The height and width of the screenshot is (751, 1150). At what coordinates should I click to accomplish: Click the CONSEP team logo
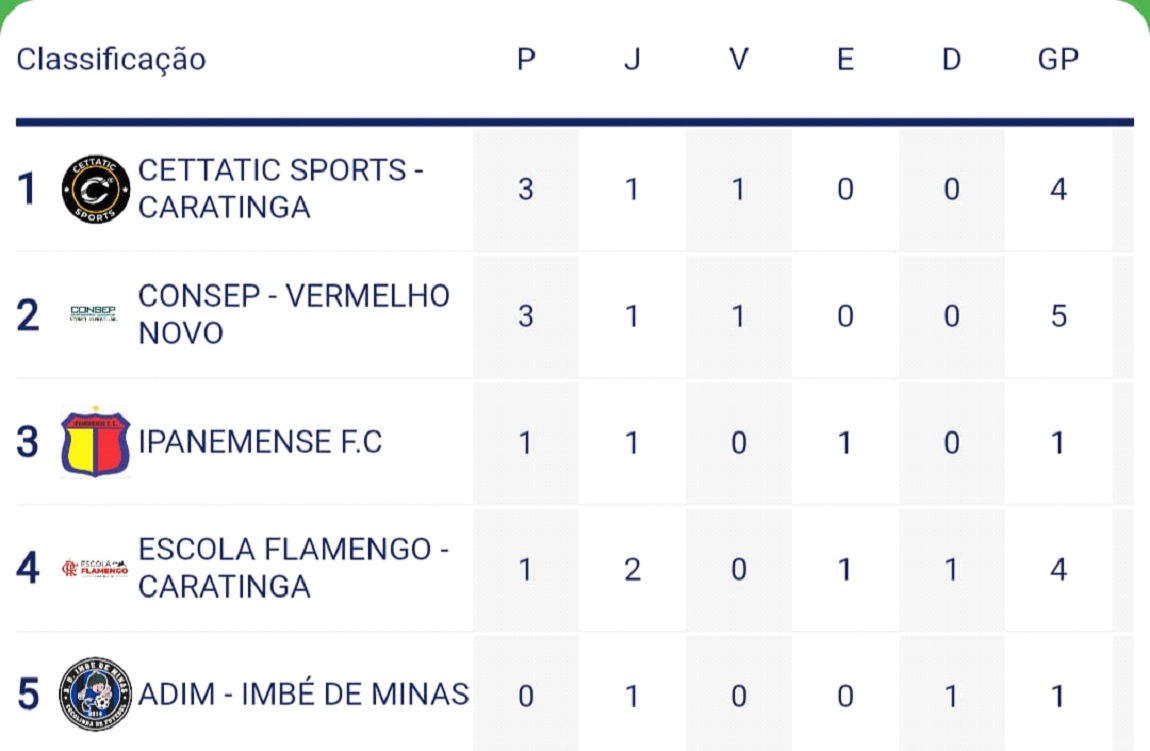(x=93, y=314)
